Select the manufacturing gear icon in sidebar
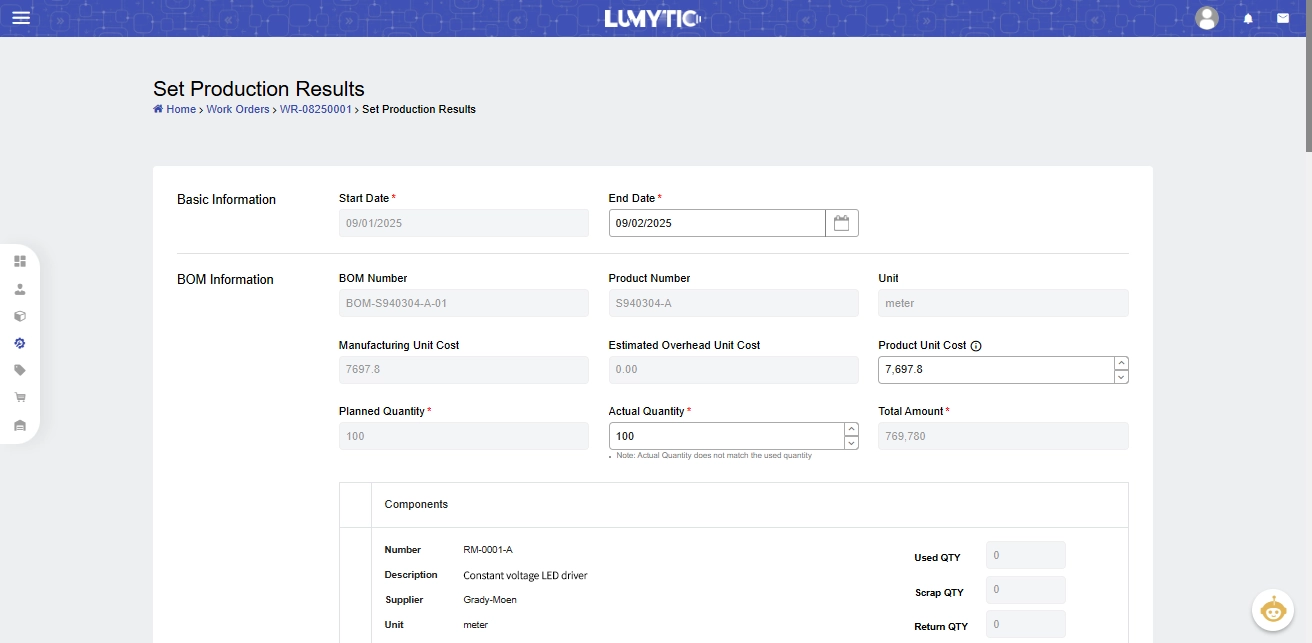The image size is (1312, 643). click(20, 343)
